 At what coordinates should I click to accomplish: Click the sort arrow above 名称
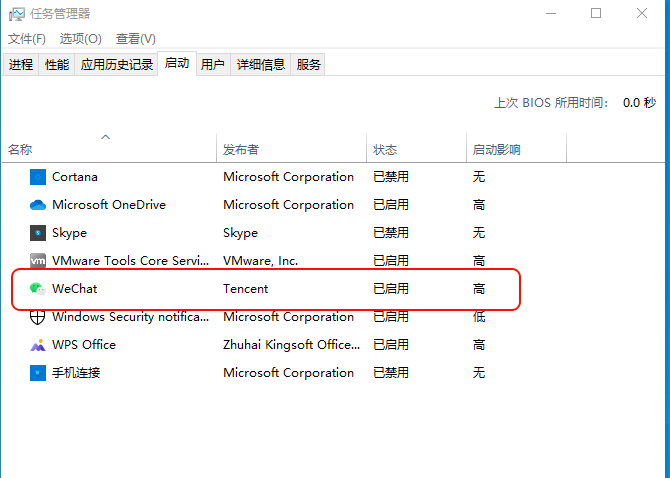coord(106,137)
